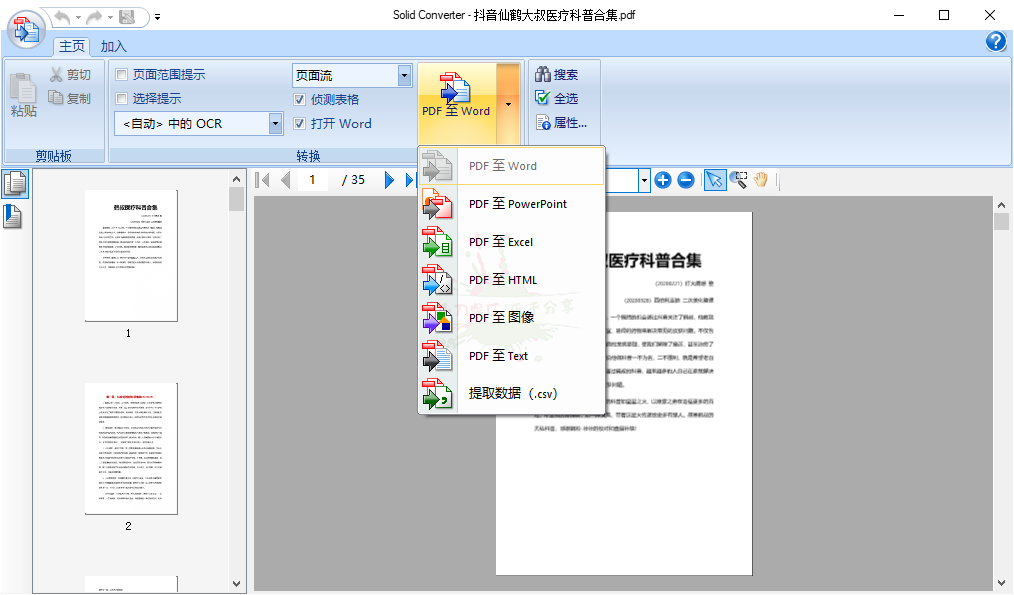Choose PDF 至 Text menu item
1014x595 pixels.
point(512,356)
